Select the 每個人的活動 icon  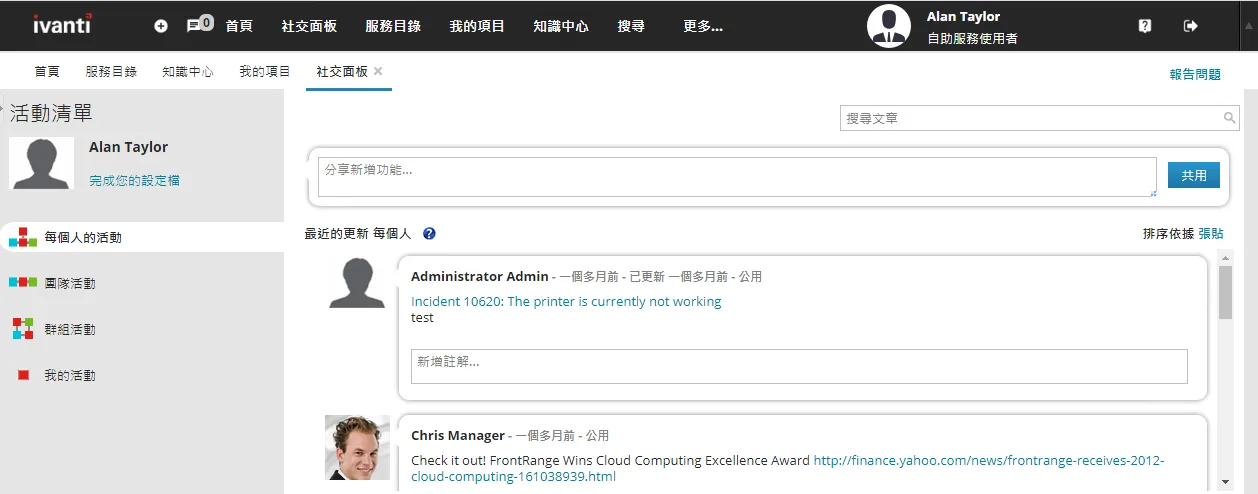tap(22, 237)
